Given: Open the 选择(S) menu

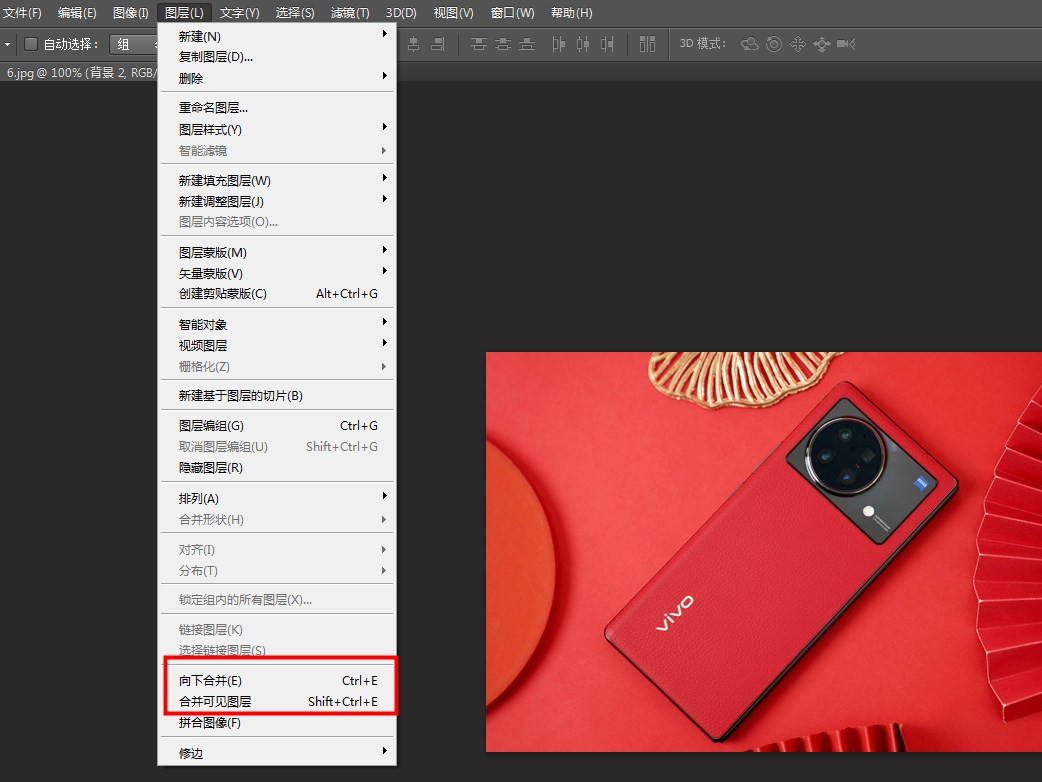Looking at the screenshot, I should [295, 13].
